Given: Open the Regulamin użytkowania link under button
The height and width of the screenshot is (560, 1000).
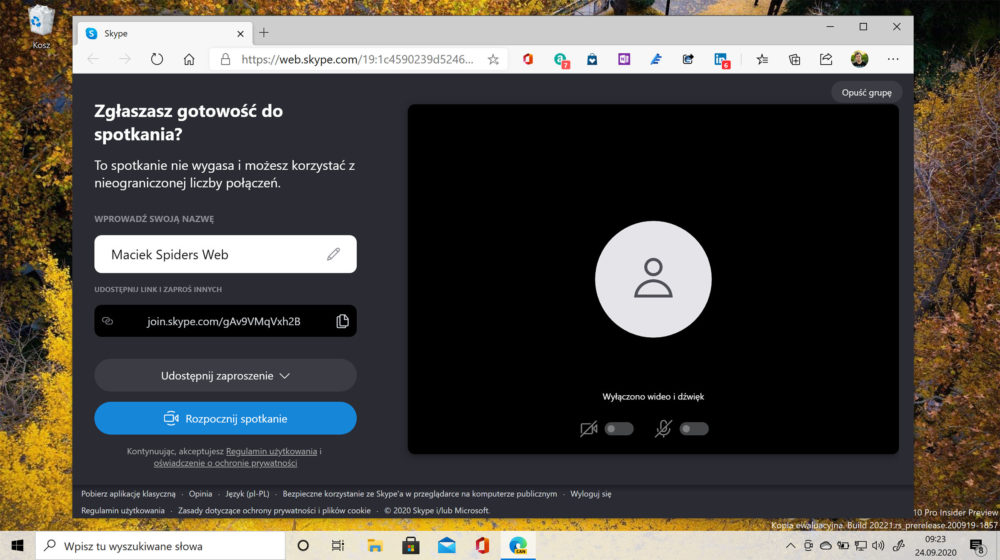Looking at the screenshot, I should pos(271,451).
